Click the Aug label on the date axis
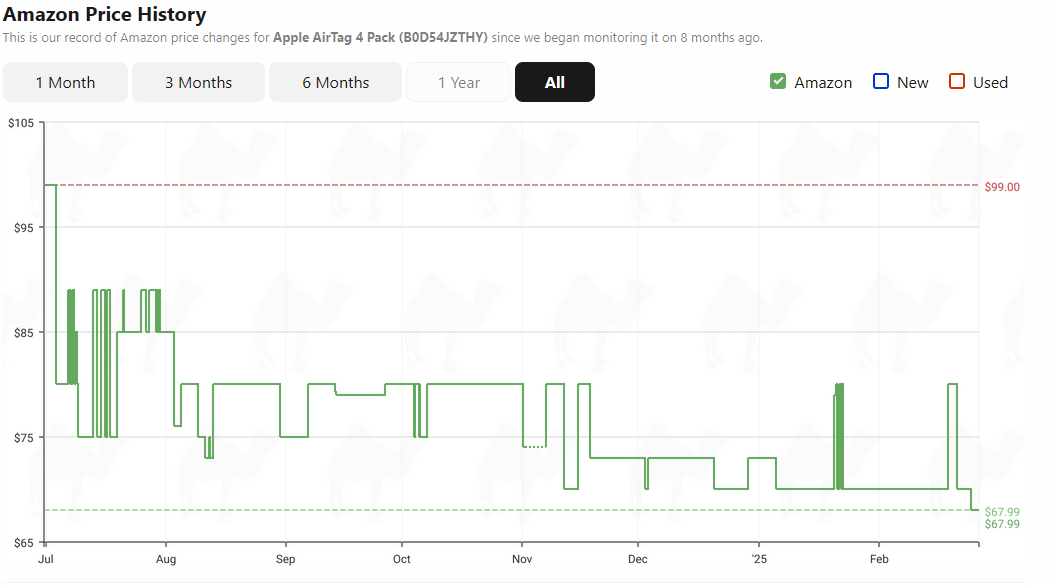 coord(166,558)
